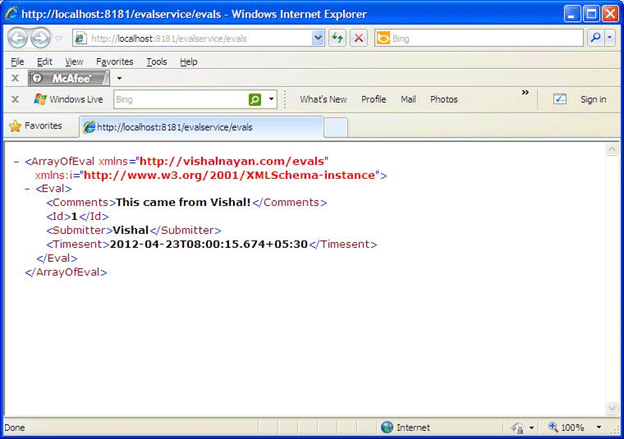This screenshot has width=624, height=439.
Task: Click the page icon in address bar
Action: (x=81, y=39)
